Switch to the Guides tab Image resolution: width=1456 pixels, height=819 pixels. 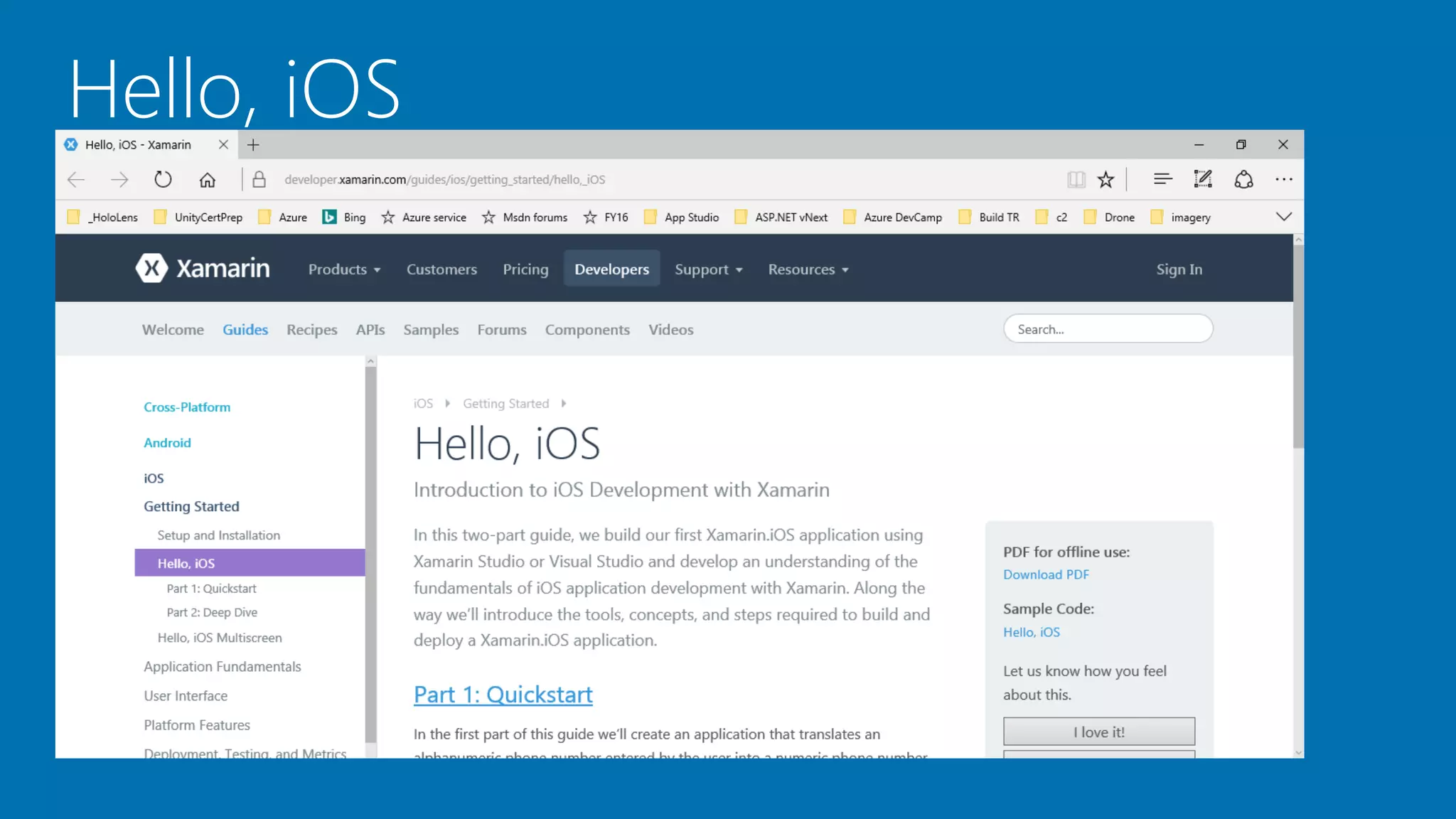pyautogui.click(x=245, y=330)
